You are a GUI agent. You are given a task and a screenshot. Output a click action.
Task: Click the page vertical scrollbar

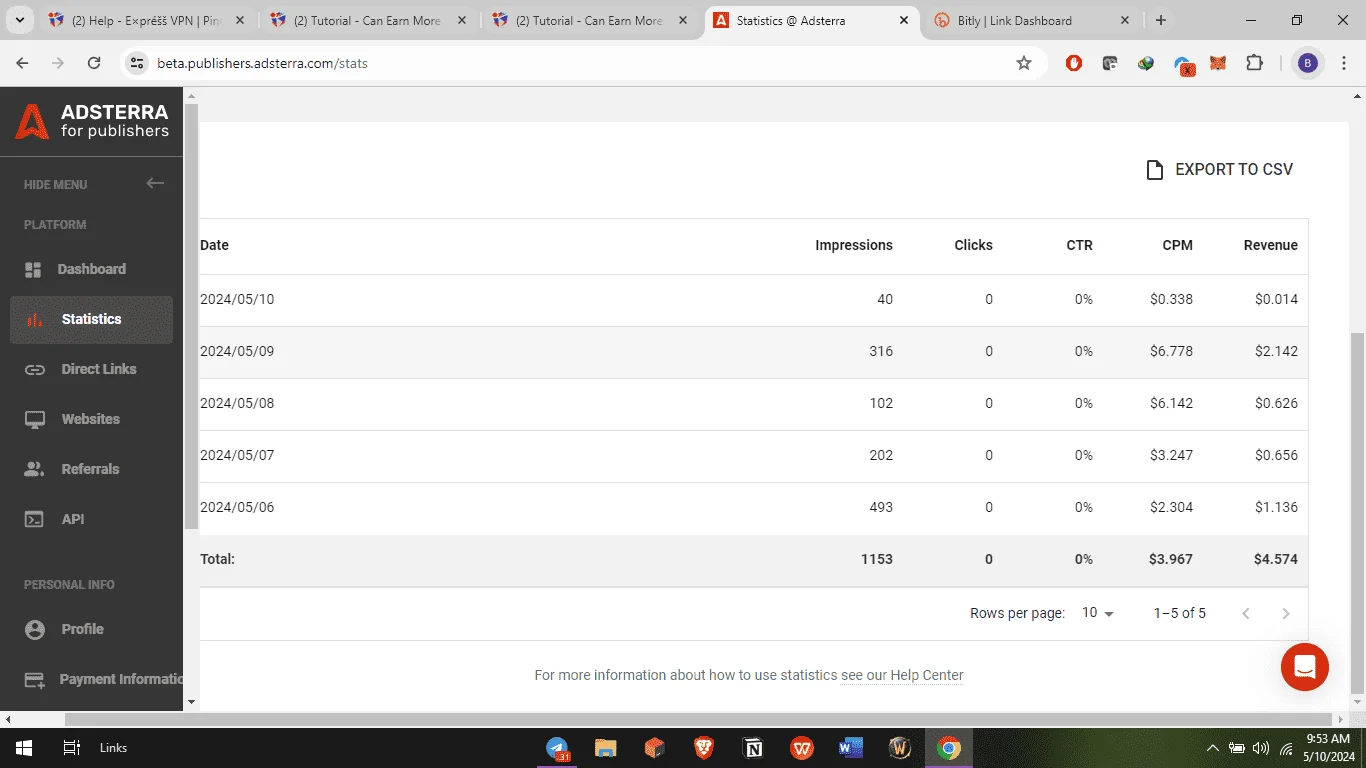(1357, 512)
